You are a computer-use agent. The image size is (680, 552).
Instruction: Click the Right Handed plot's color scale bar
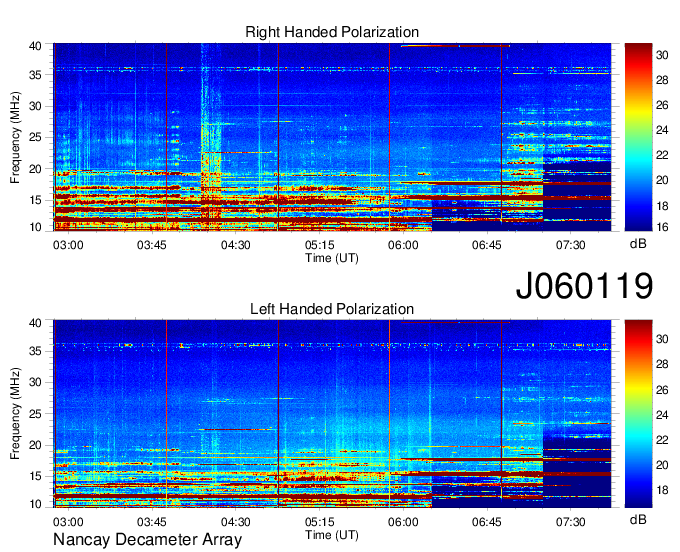click(x=638, y=137)
